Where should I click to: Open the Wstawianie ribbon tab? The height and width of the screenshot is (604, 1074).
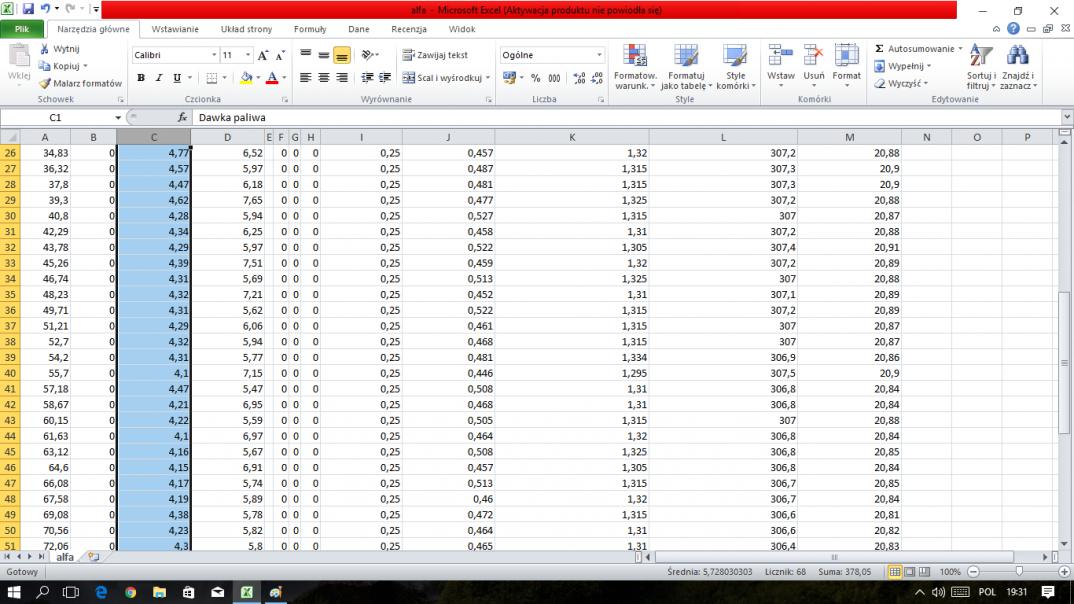[175, 30]
